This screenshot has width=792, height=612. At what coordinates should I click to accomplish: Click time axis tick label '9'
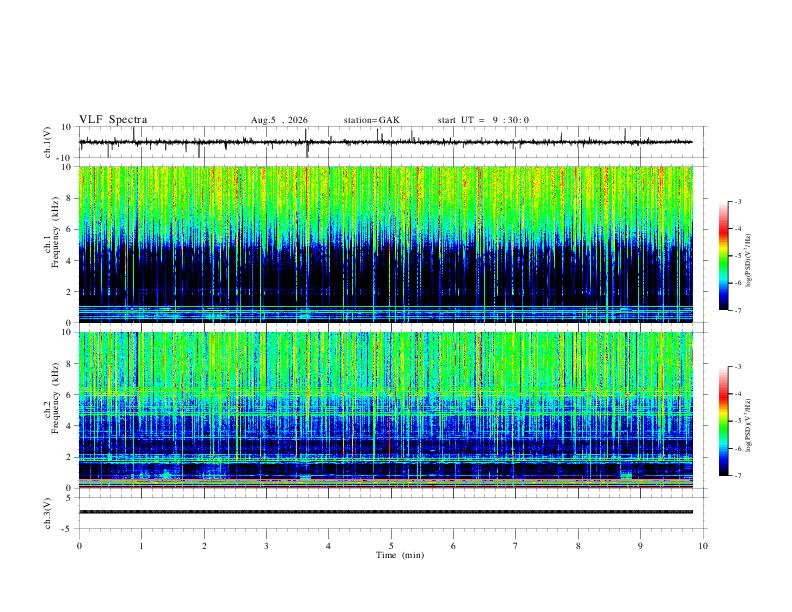coord(640,546)
